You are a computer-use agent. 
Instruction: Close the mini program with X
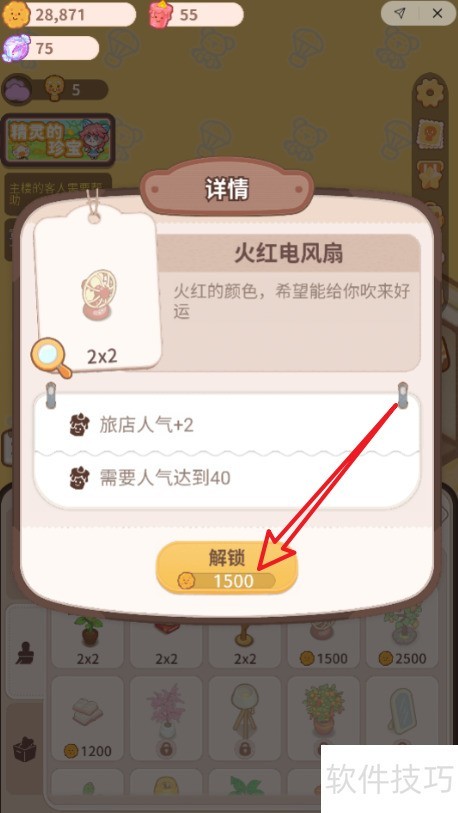pos(437,14)
